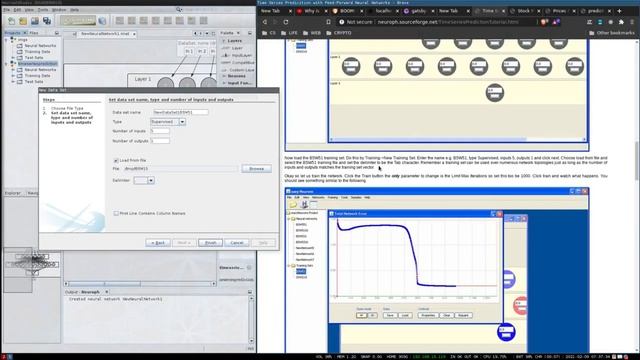Click the yellow folder icon in Neuroph toolbar
The width and height of the screenshot is (640, 360).
(x=23, y=21)
